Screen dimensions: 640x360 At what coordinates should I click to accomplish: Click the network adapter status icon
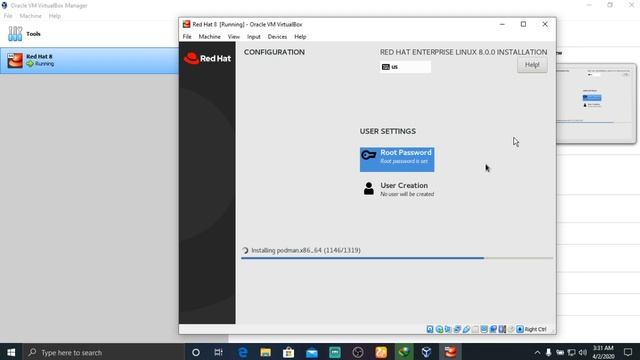coord(457,329)
